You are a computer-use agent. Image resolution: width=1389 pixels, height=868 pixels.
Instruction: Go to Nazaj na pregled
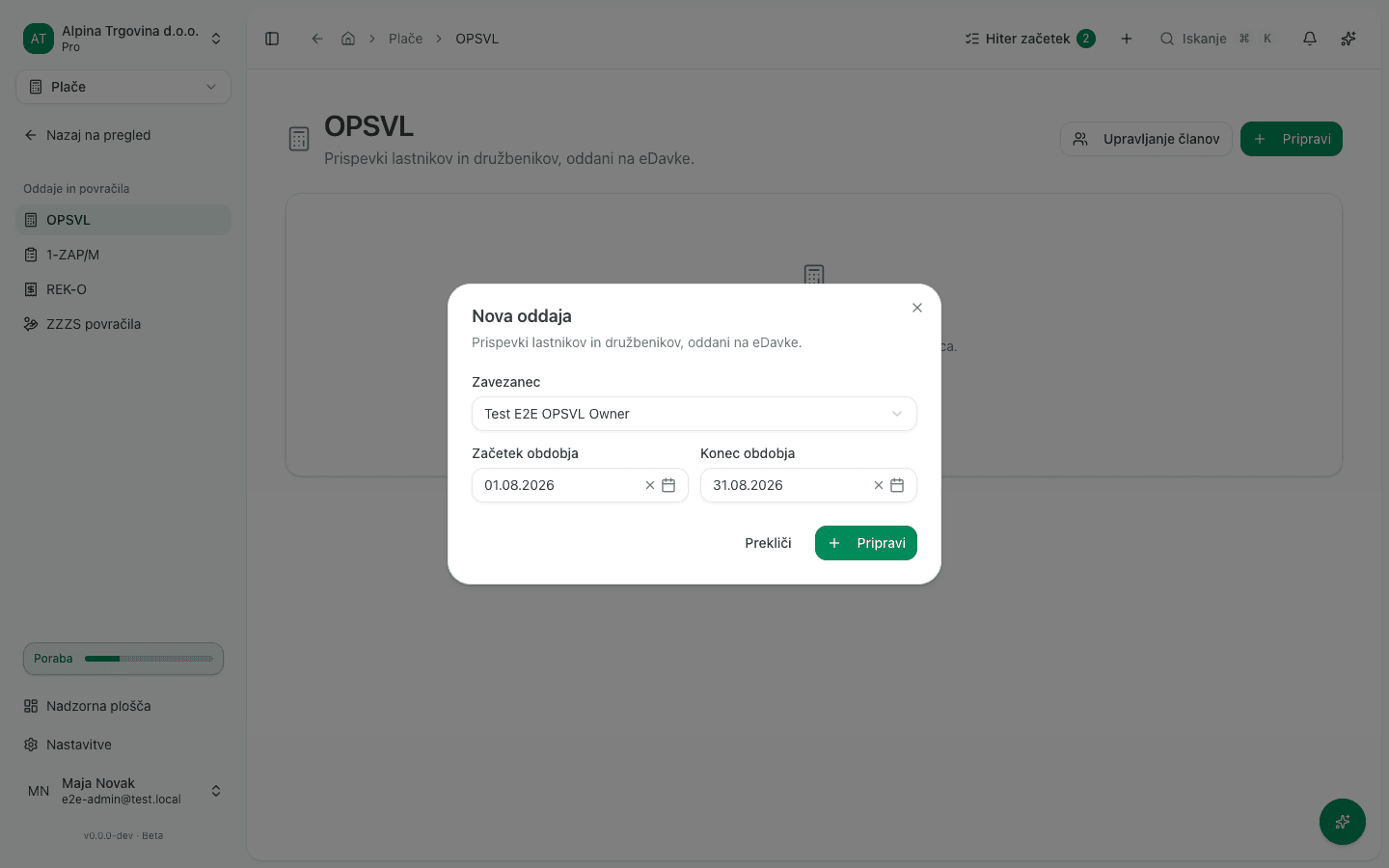coord(123,135)
